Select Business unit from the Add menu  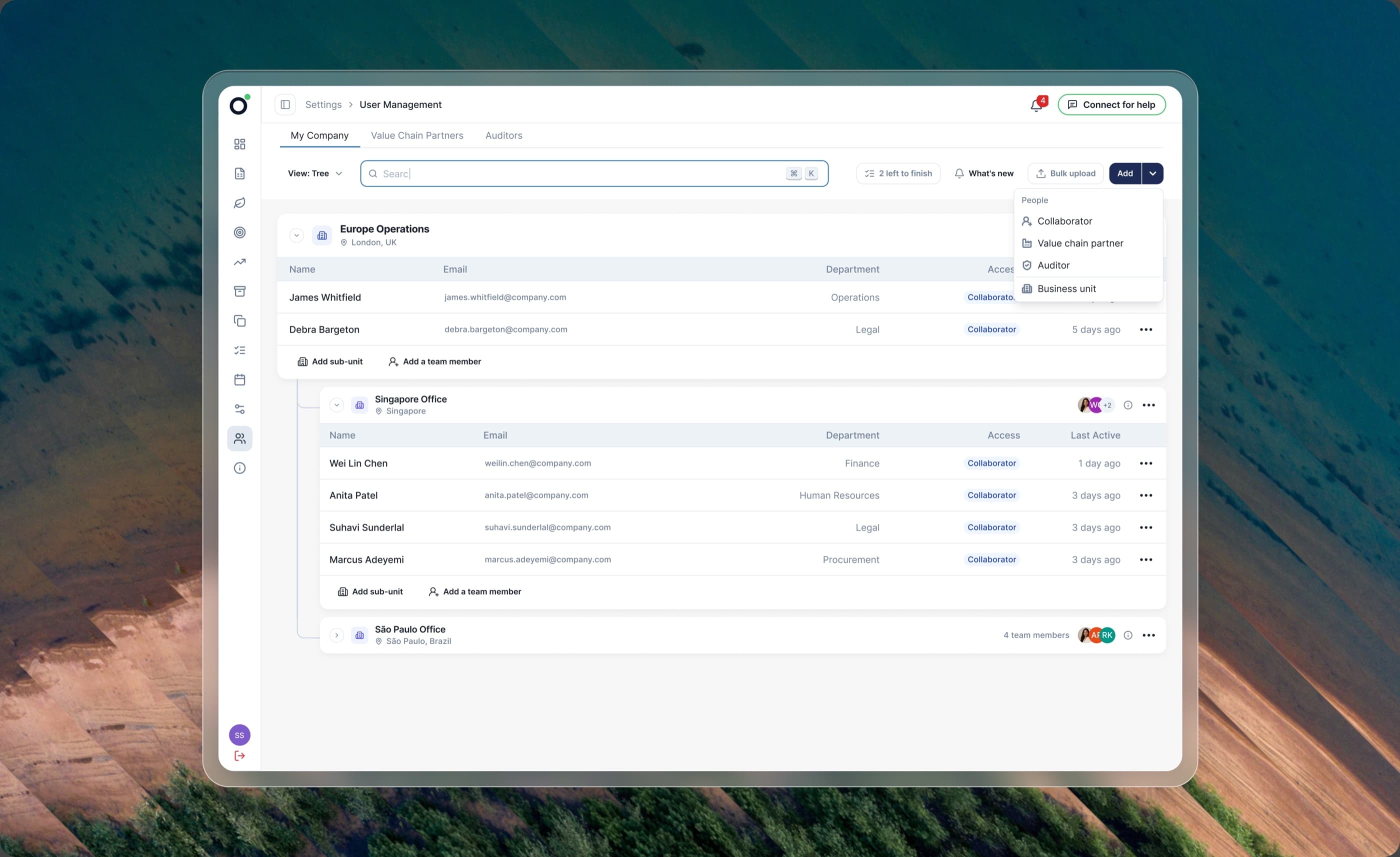[x=1088, y=288]
